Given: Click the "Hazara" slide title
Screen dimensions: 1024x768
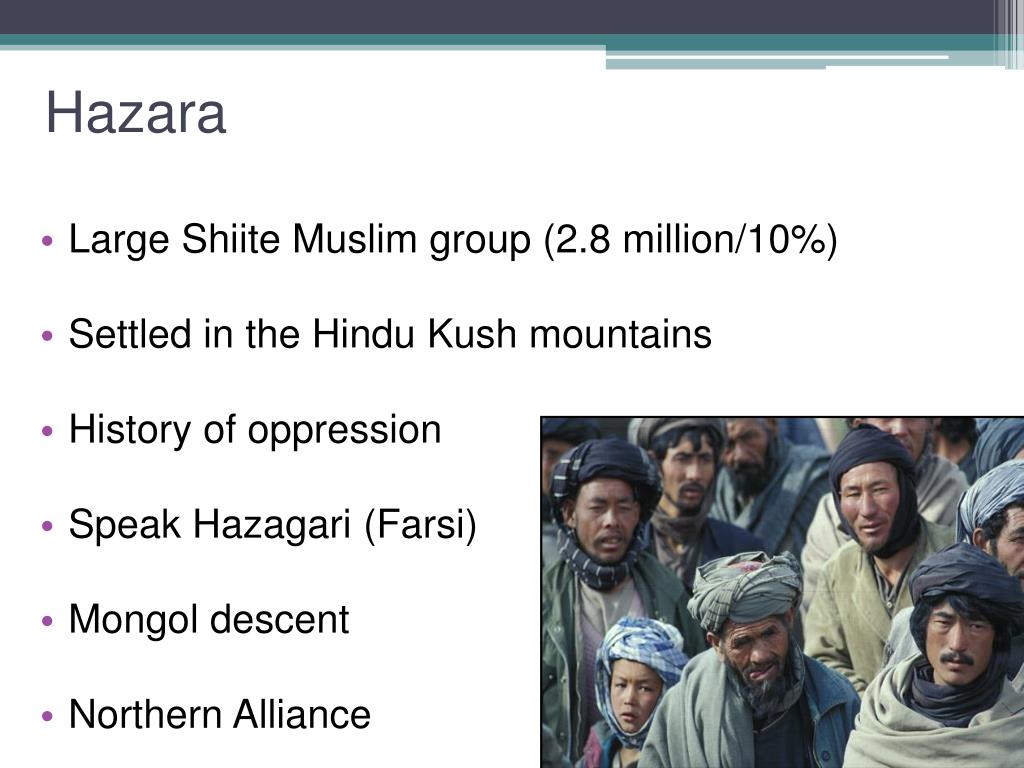Looking at the screenshot, I should (x=135, y=114).
